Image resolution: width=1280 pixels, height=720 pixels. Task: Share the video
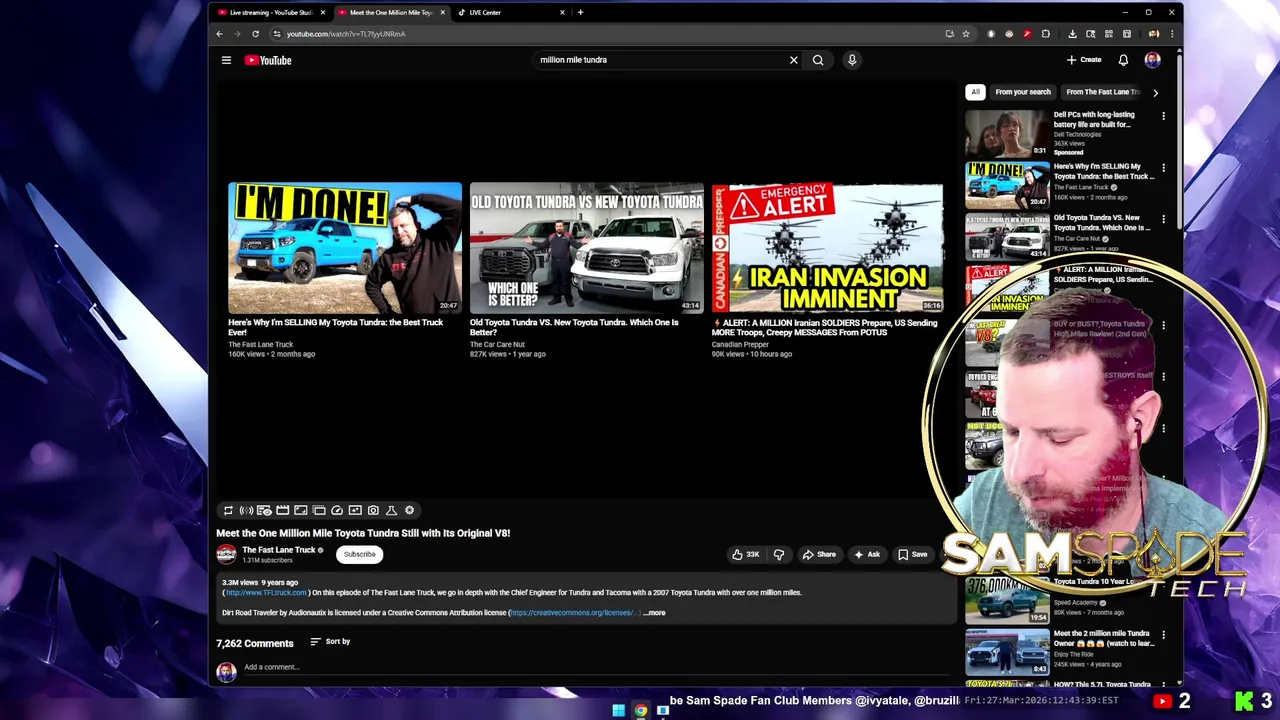pos(819,554)
